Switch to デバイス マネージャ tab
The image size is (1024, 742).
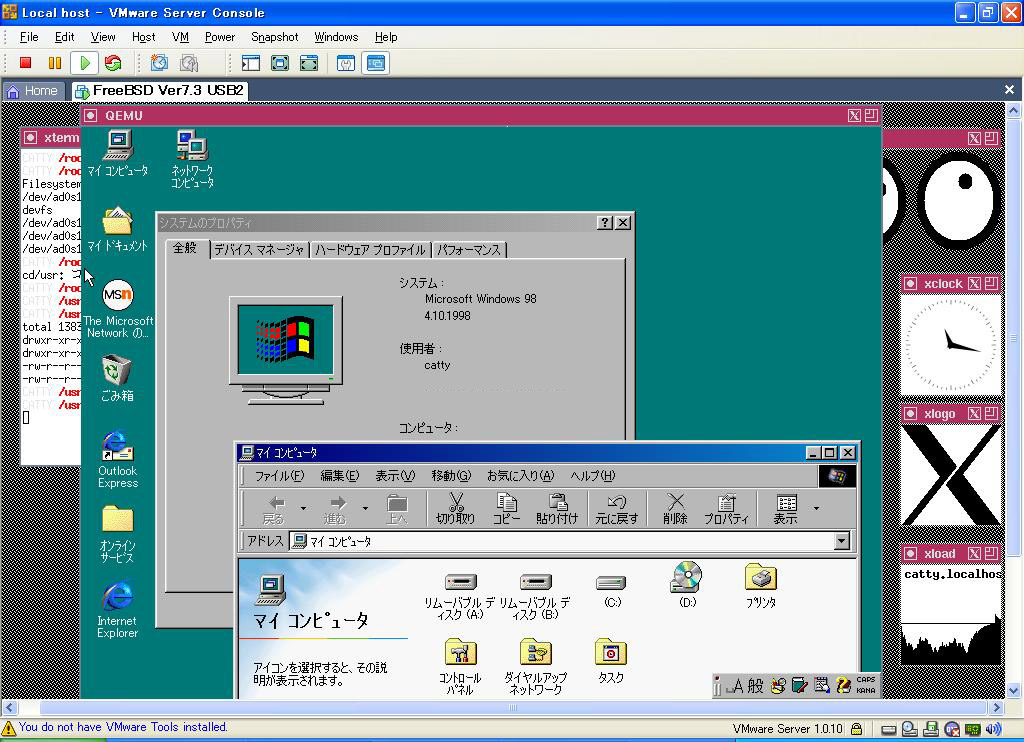pyautogui.click(x=259, y=250)
